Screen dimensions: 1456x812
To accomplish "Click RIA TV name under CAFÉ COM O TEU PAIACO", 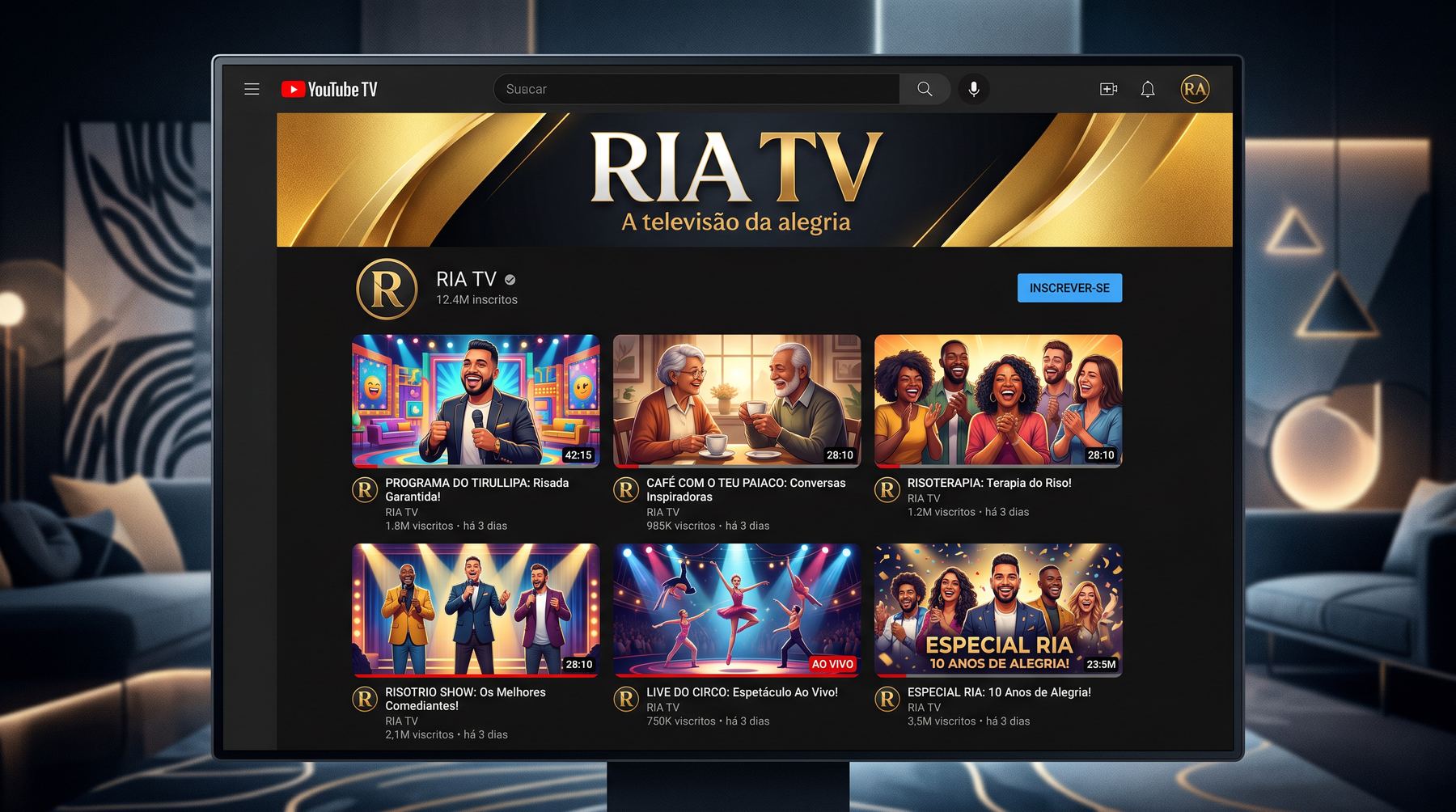I will click(662, 512).
